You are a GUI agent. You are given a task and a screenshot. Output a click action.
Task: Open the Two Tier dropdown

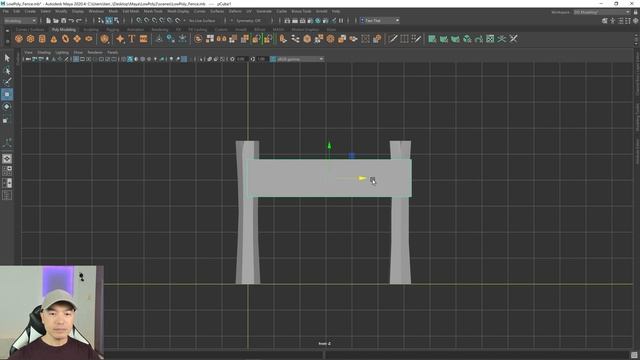(x=380, y=20)
